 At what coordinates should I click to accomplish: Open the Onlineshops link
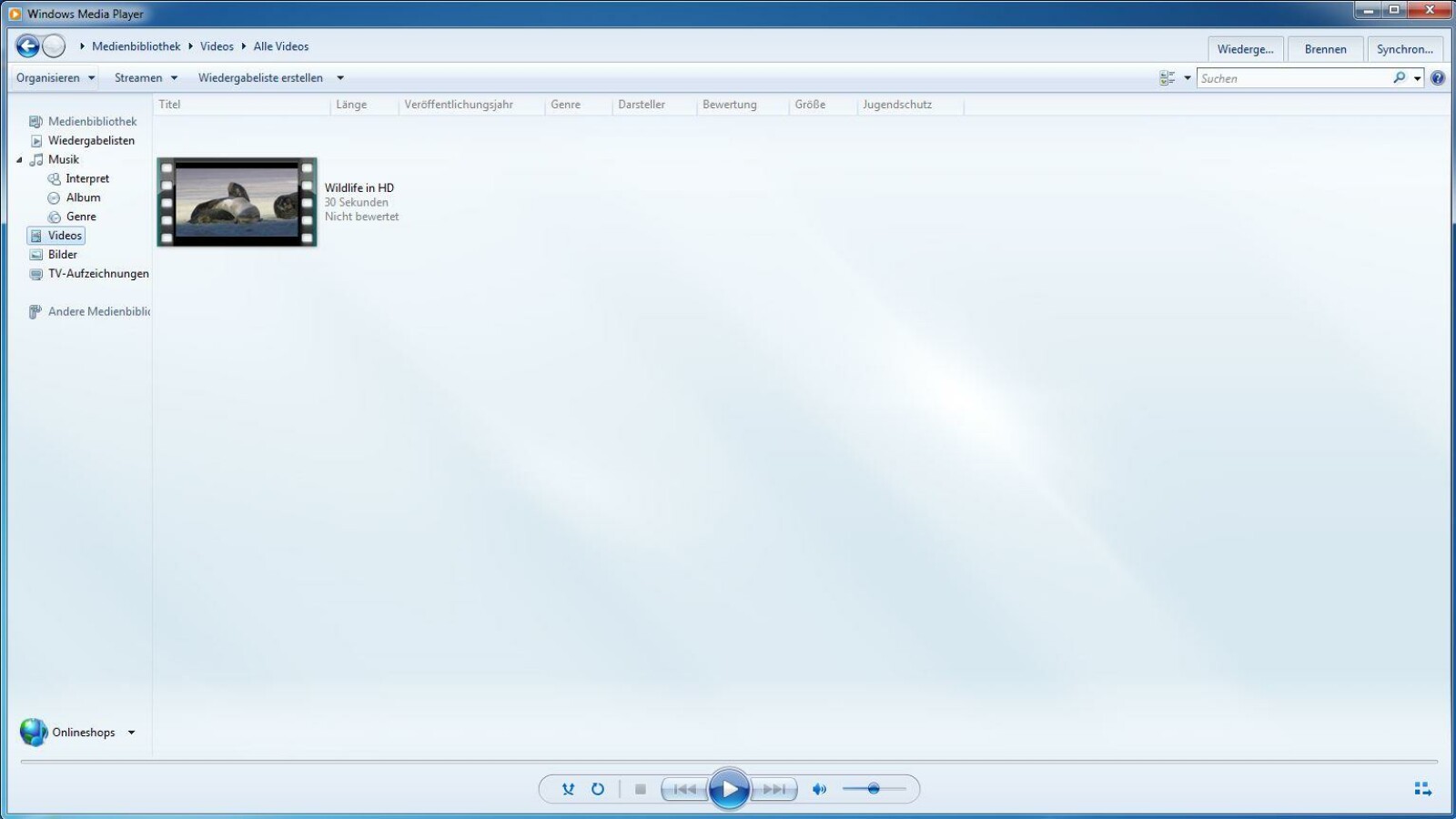point(84,732)
